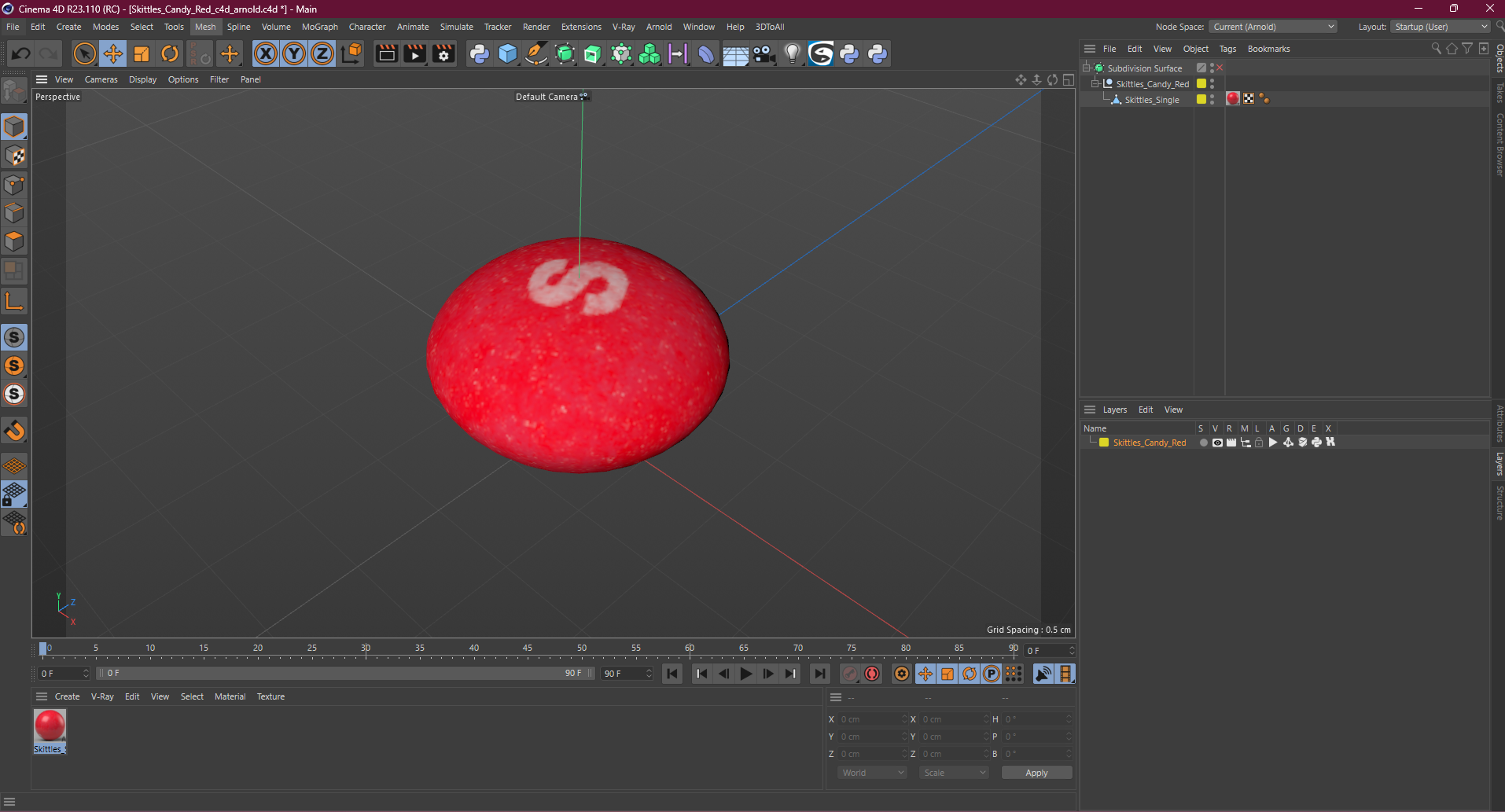1505x812 pixels.
Task: Collapse the Subdivision Surface tree node
Action: pyautogui.click(x=1086, y=68)
